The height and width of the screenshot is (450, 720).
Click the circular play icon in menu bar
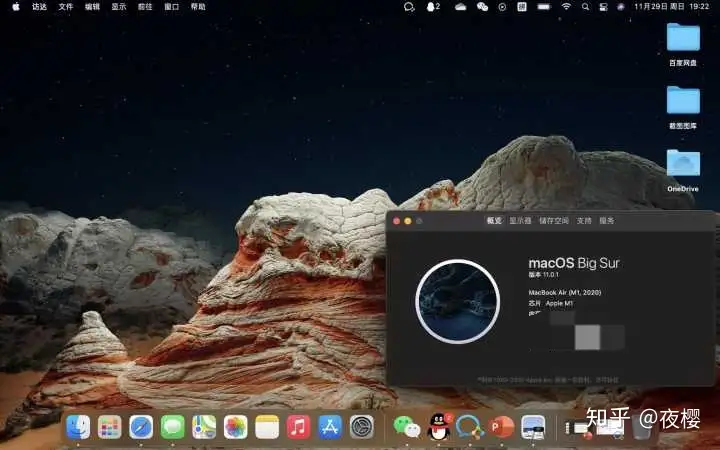502,7
